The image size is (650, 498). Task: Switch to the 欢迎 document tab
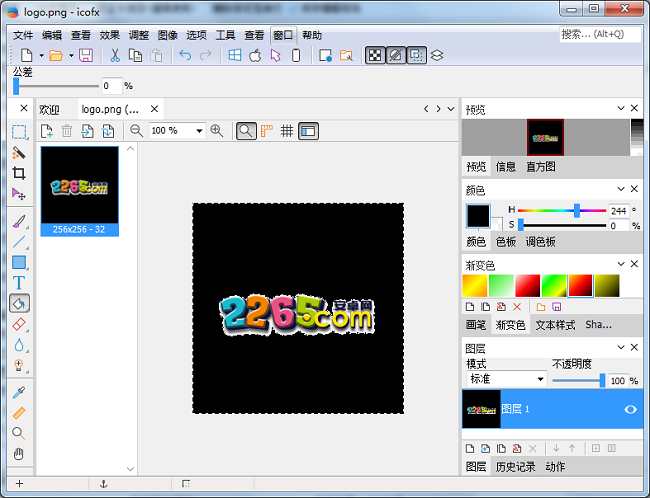(49, 109)
